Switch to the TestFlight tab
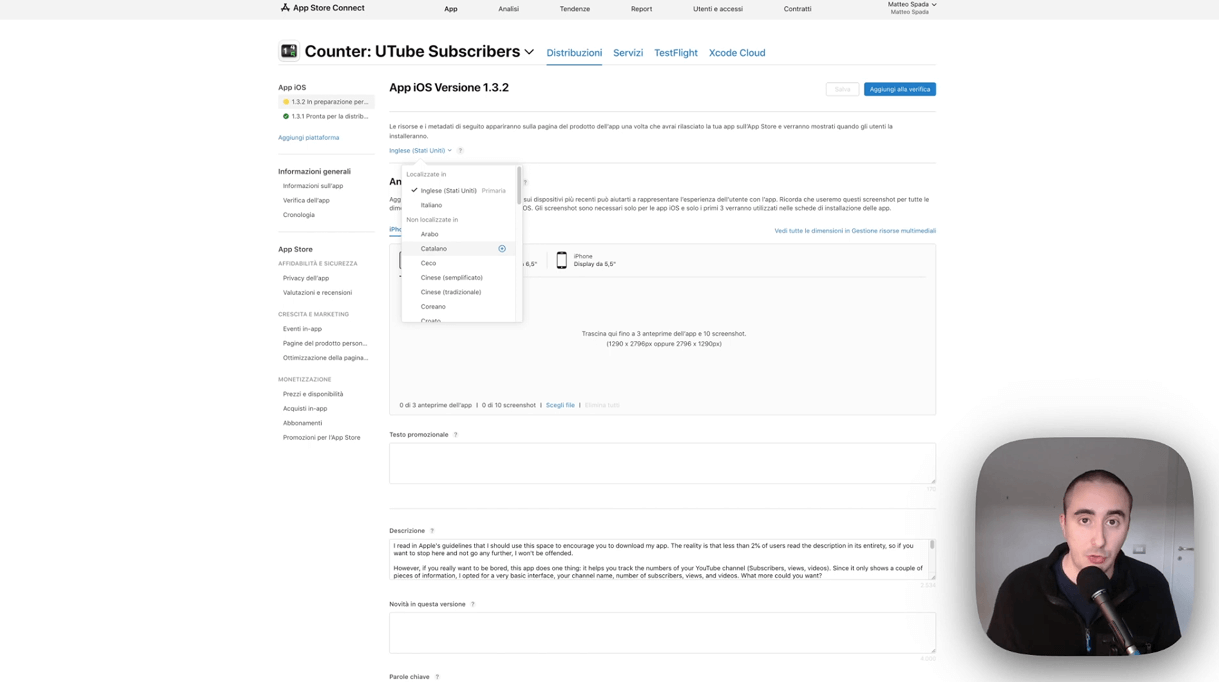 (675, 53)
